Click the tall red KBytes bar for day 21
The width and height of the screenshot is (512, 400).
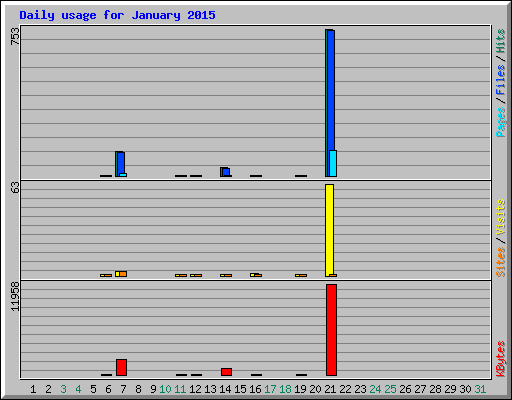[331, 330]
